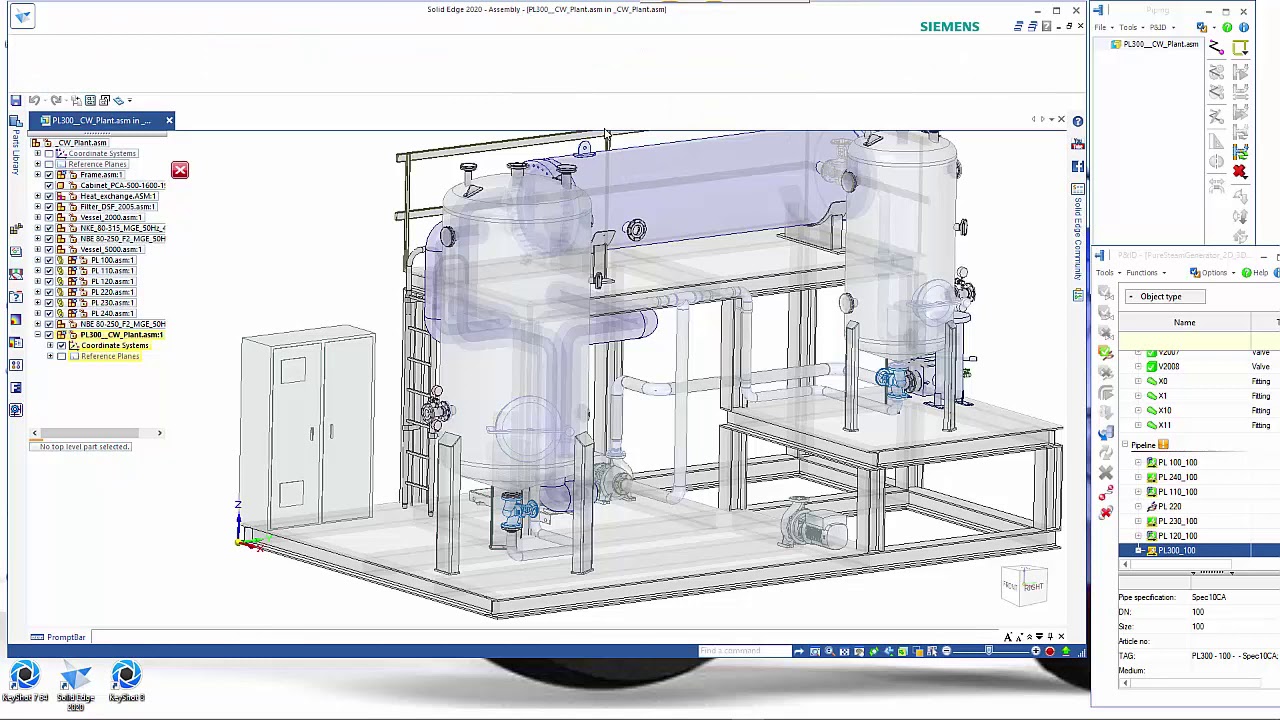Toggle checkbox for Cabinet_PCA-500-1600
The width and height of the screenshot is (1280, 720).
coord(49,185)
